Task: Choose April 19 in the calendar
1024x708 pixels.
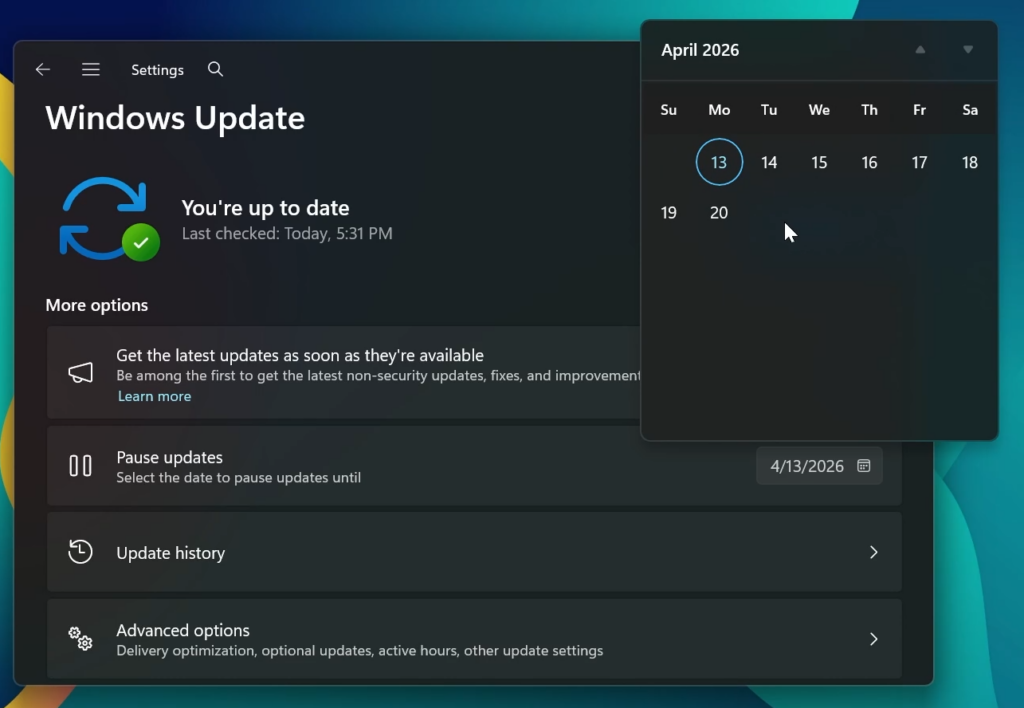Action: coord(669,212)
